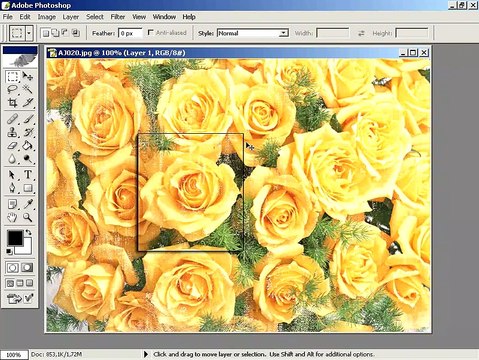Screen dimensions: 479x360
Task: Select New selection mode button
Action: tap(46, 33)
